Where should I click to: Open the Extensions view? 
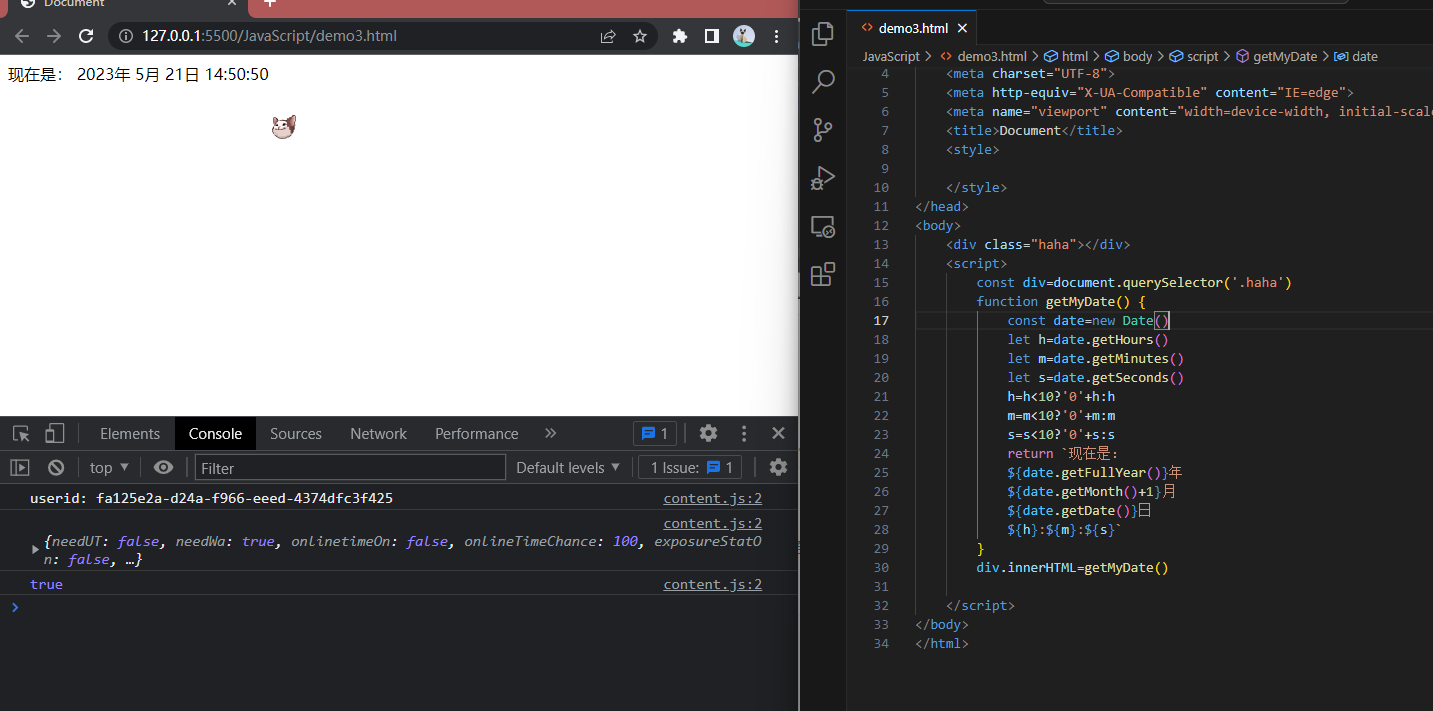[x=823, y=274]
